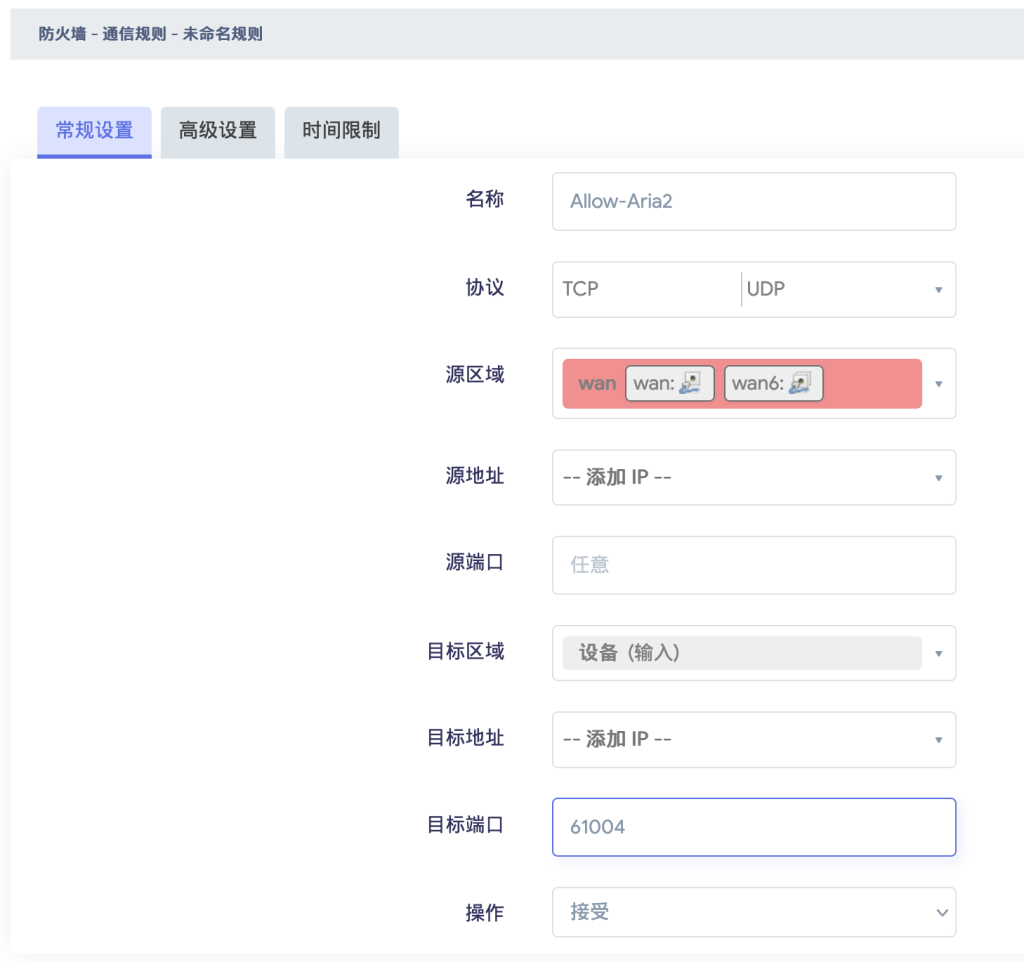Click the 源端口 input showing 任意
The width and height of the screenshot is (1024, 962).
753,565
